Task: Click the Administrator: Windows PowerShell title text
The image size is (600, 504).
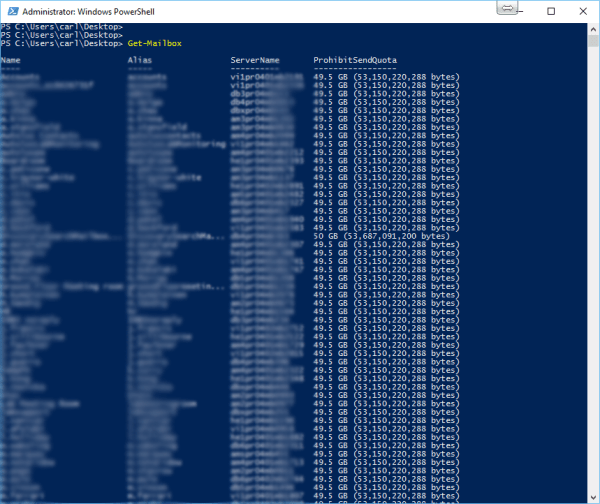Action: (x=77, y=10)
